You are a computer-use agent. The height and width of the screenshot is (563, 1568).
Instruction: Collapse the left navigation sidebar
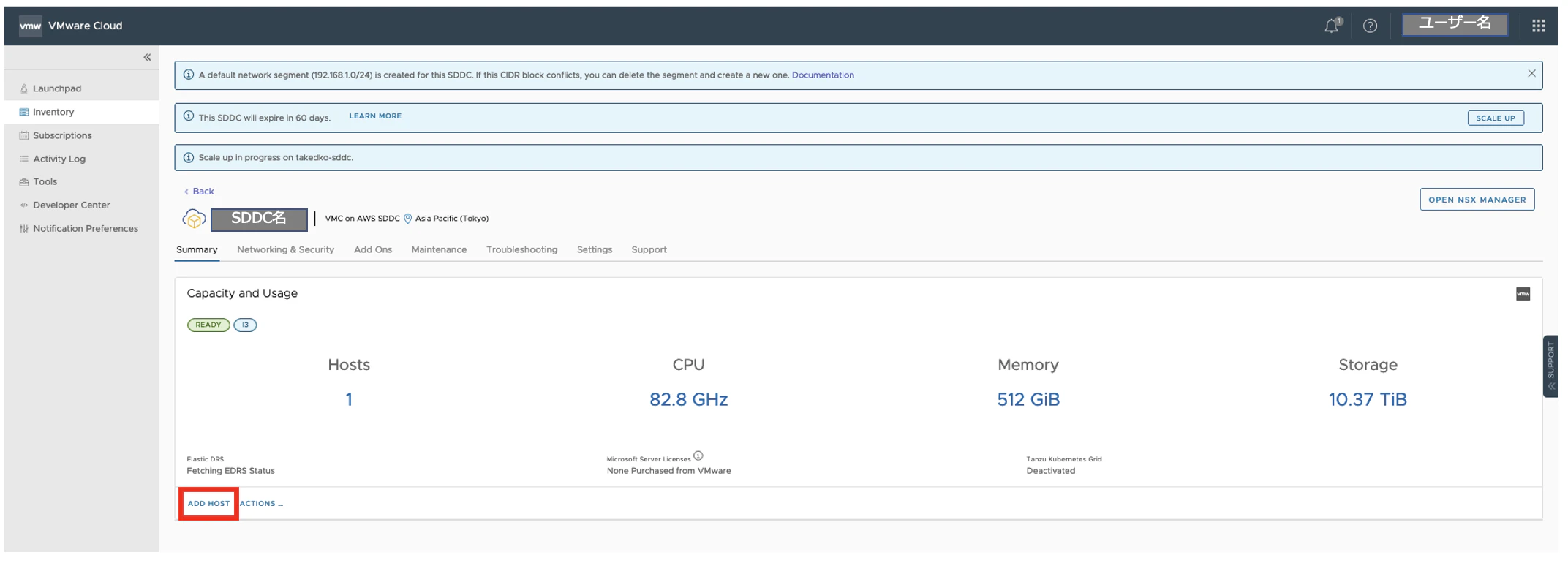pos(147,57)
